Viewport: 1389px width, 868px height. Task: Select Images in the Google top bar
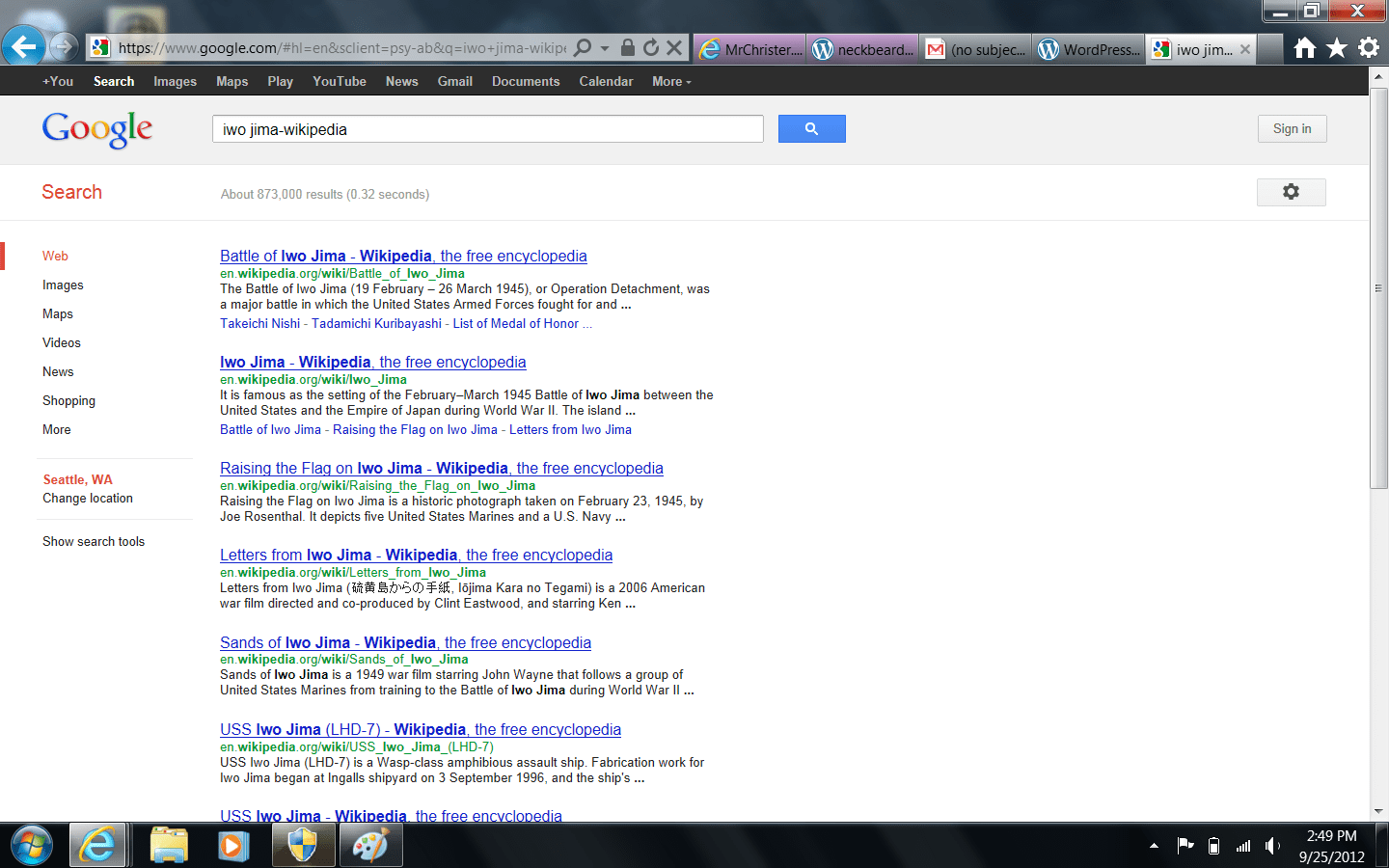click(175, 81)
